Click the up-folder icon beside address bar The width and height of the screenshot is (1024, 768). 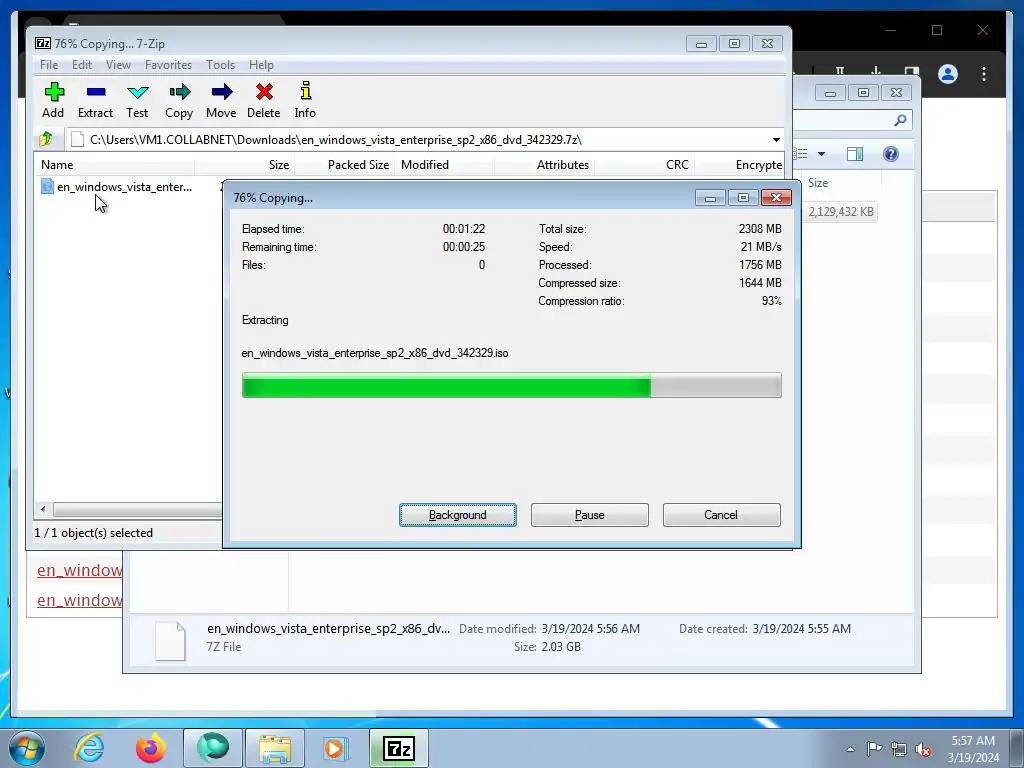pos(46,139)
